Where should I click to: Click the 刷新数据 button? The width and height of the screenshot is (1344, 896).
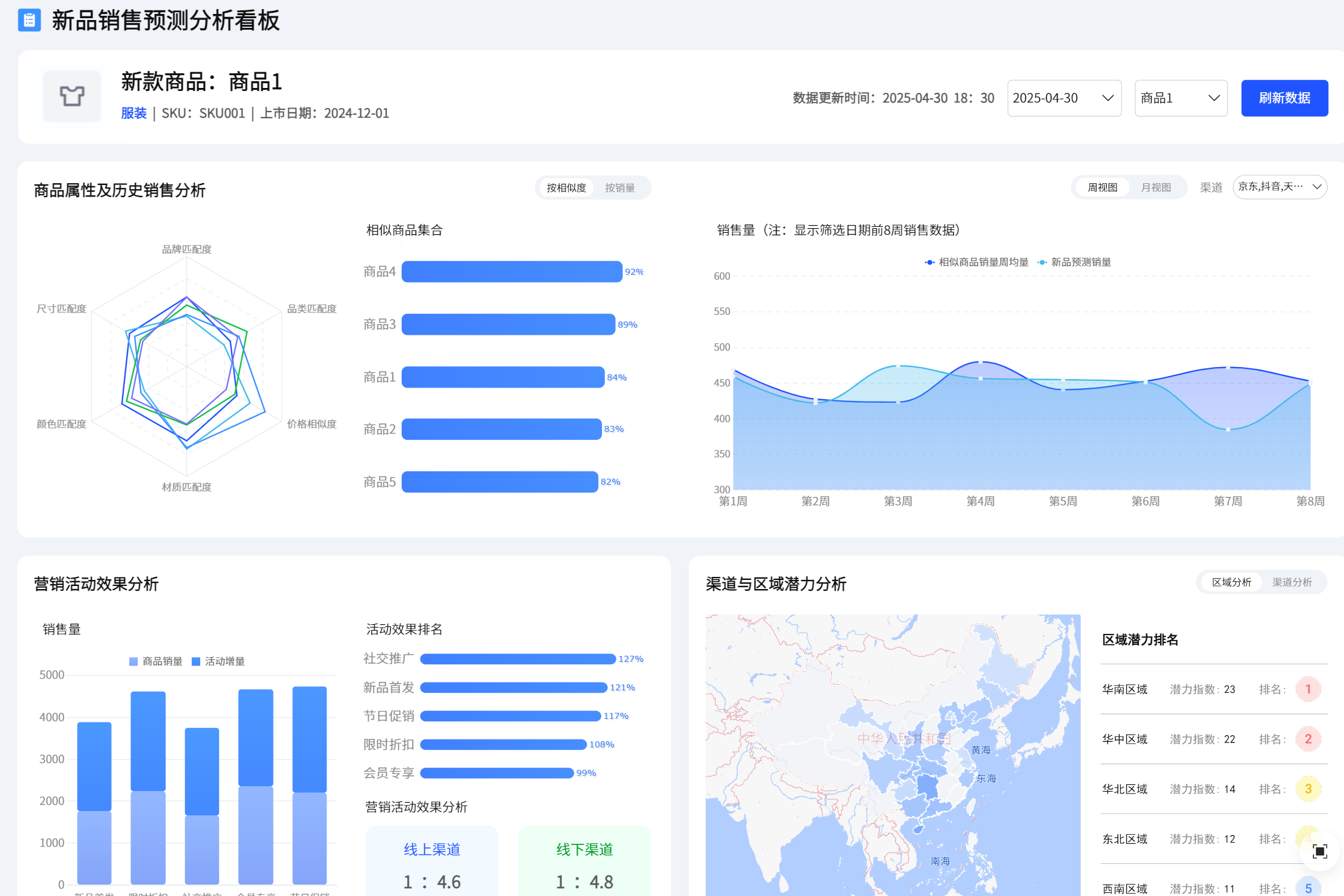point(1284,98)
